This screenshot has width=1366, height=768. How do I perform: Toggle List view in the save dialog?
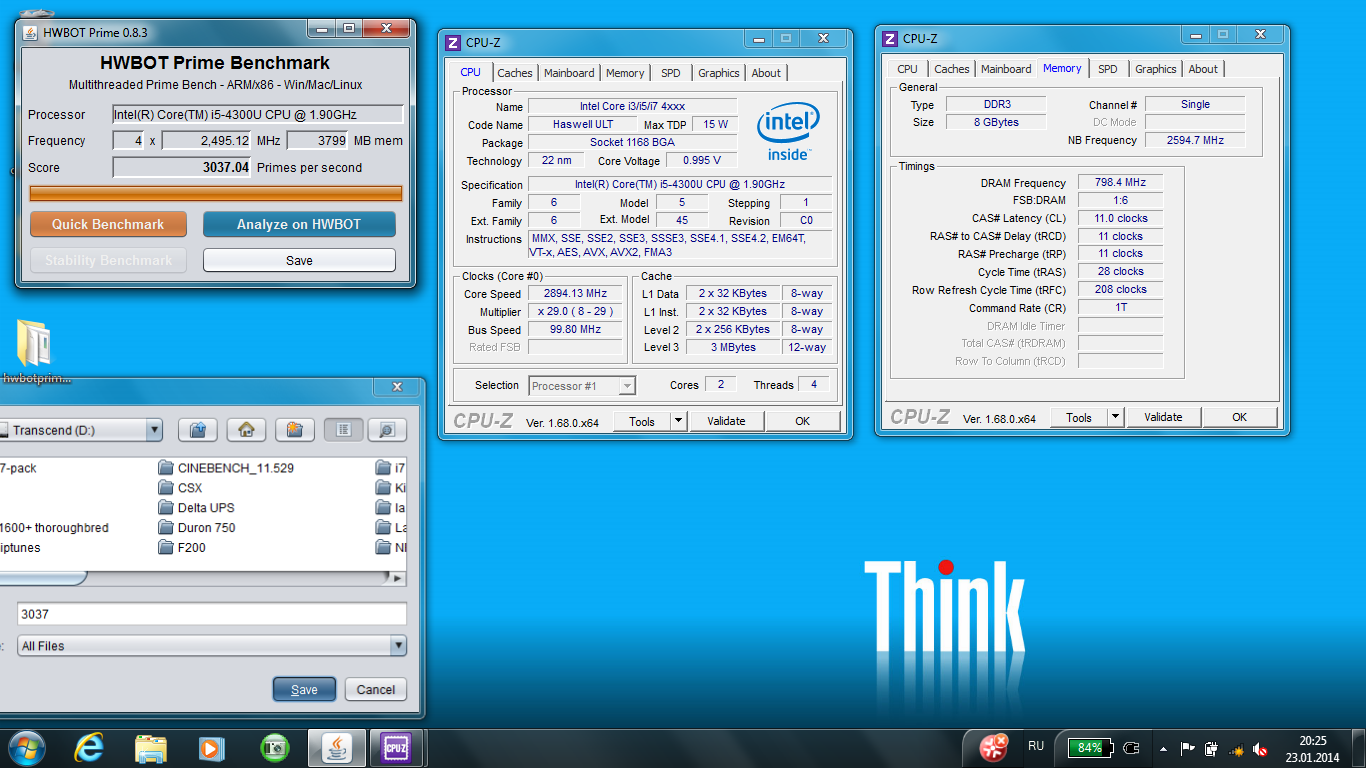[x=343, y=430]
